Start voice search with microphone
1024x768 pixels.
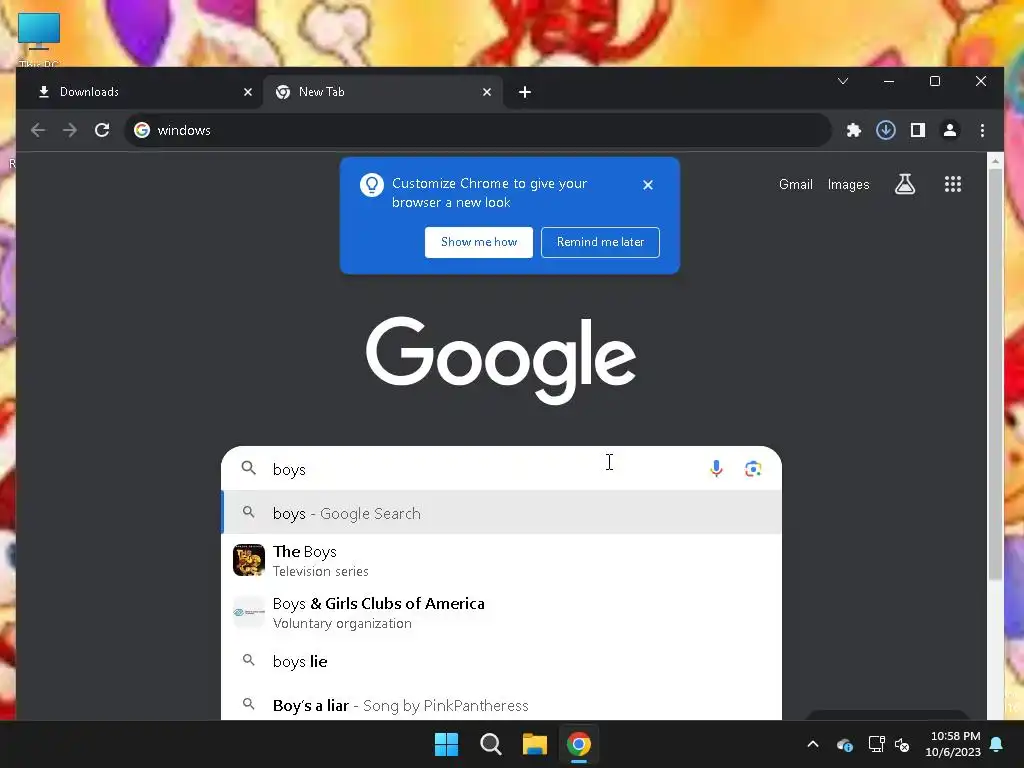(x=716, y=468)
